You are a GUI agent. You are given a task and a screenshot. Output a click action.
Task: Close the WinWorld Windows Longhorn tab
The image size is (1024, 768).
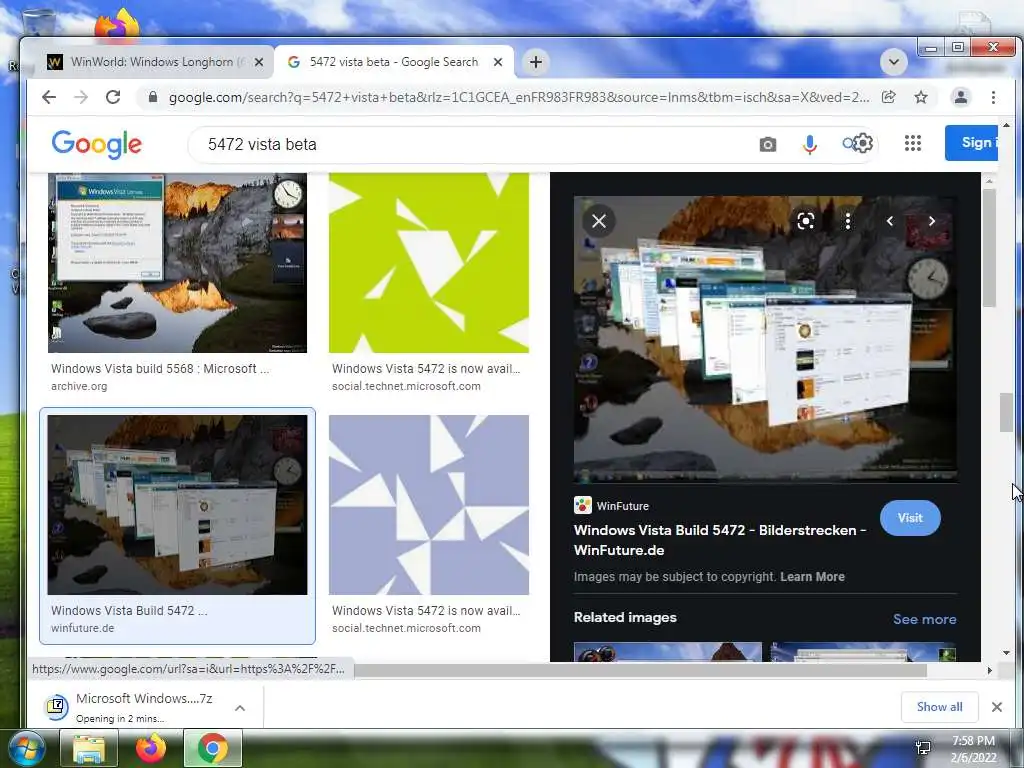(x=259, y=62)
